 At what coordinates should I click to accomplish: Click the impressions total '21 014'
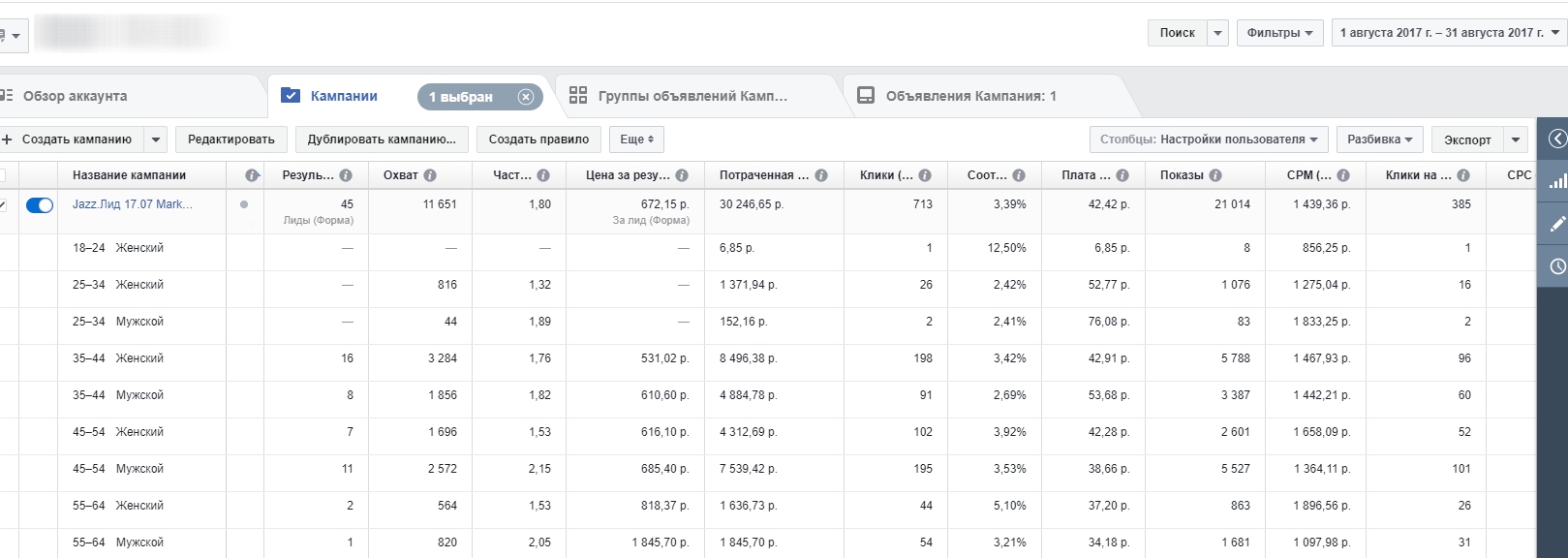1232,204
